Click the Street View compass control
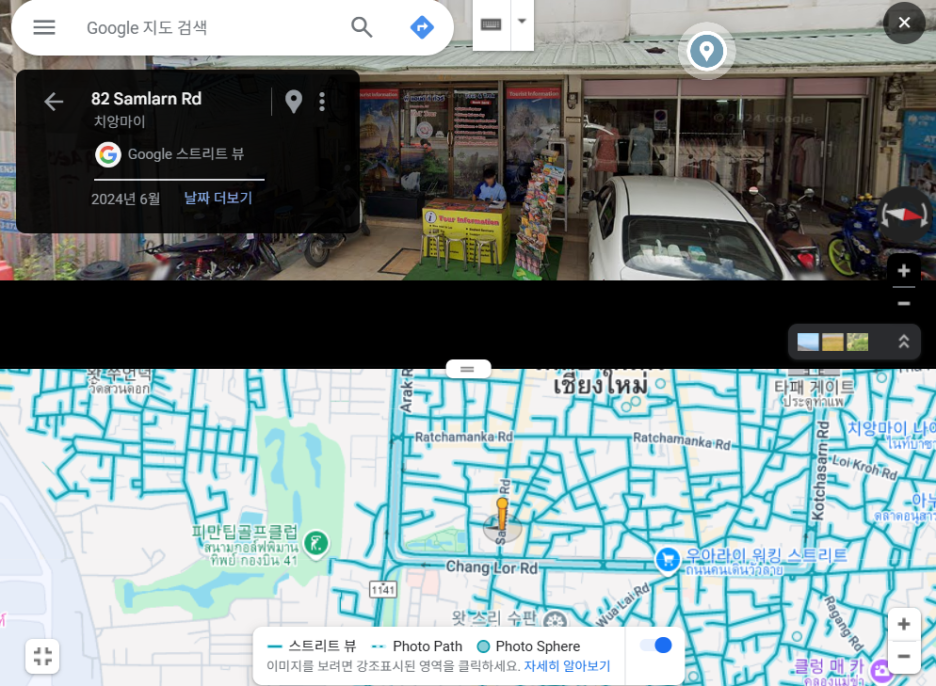Viewport: 936px width, 686px height. pyautogui.click(x=904, y=215)
